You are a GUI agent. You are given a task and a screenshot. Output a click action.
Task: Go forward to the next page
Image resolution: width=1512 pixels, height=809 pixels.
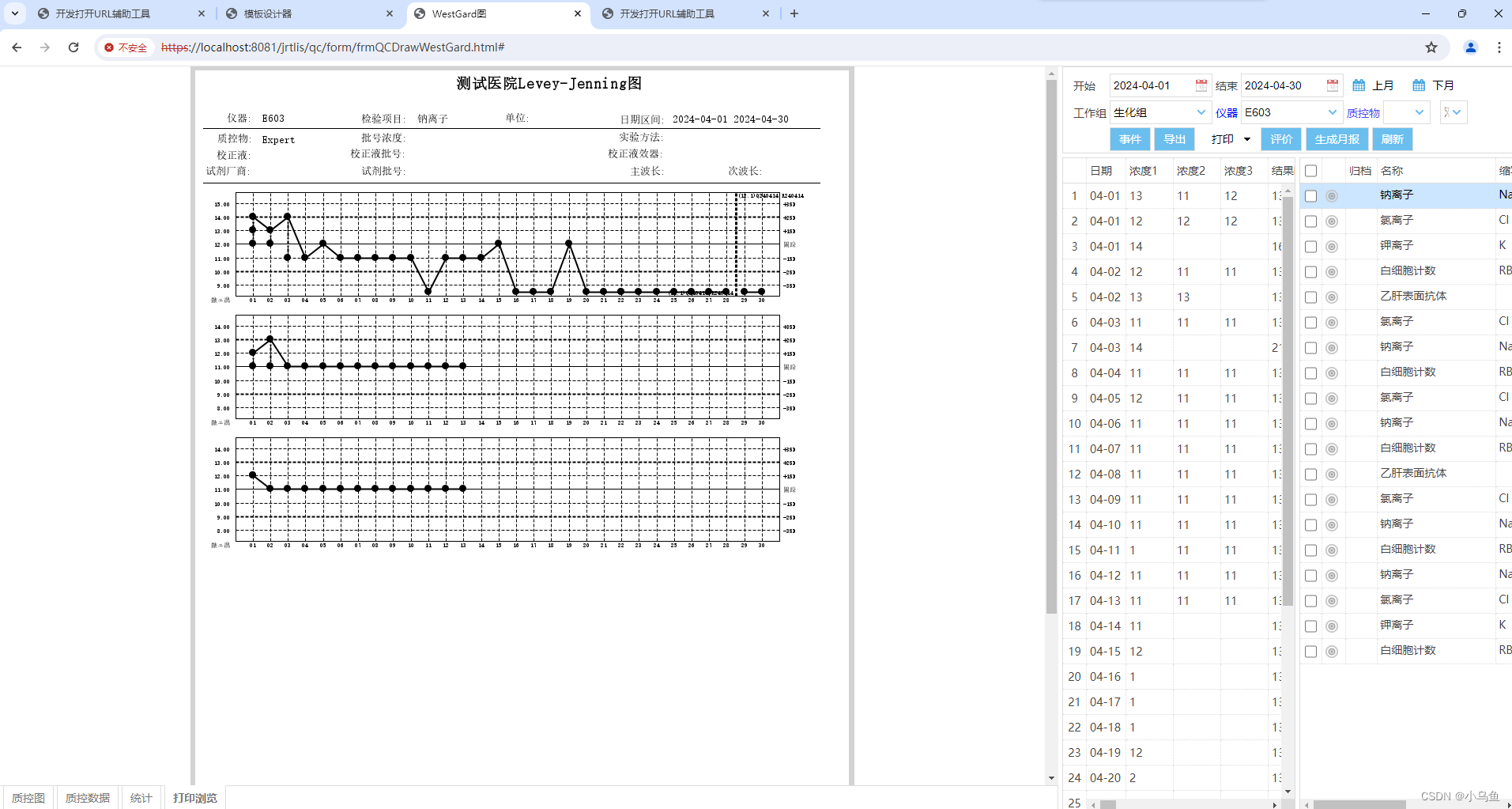(45, 47)
